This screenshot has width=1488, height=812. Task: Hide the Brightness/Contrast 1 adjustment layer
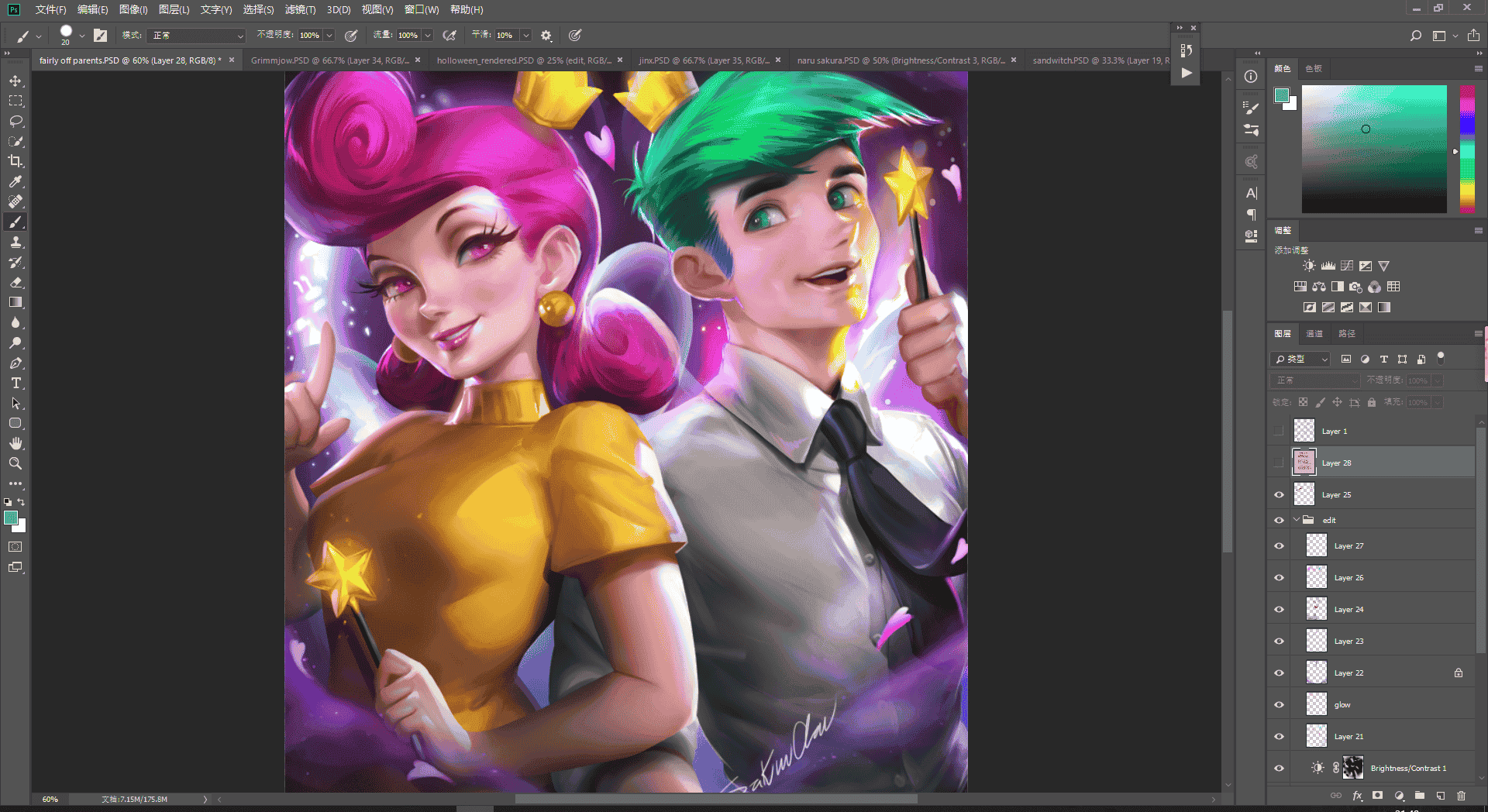point(1279,768)
